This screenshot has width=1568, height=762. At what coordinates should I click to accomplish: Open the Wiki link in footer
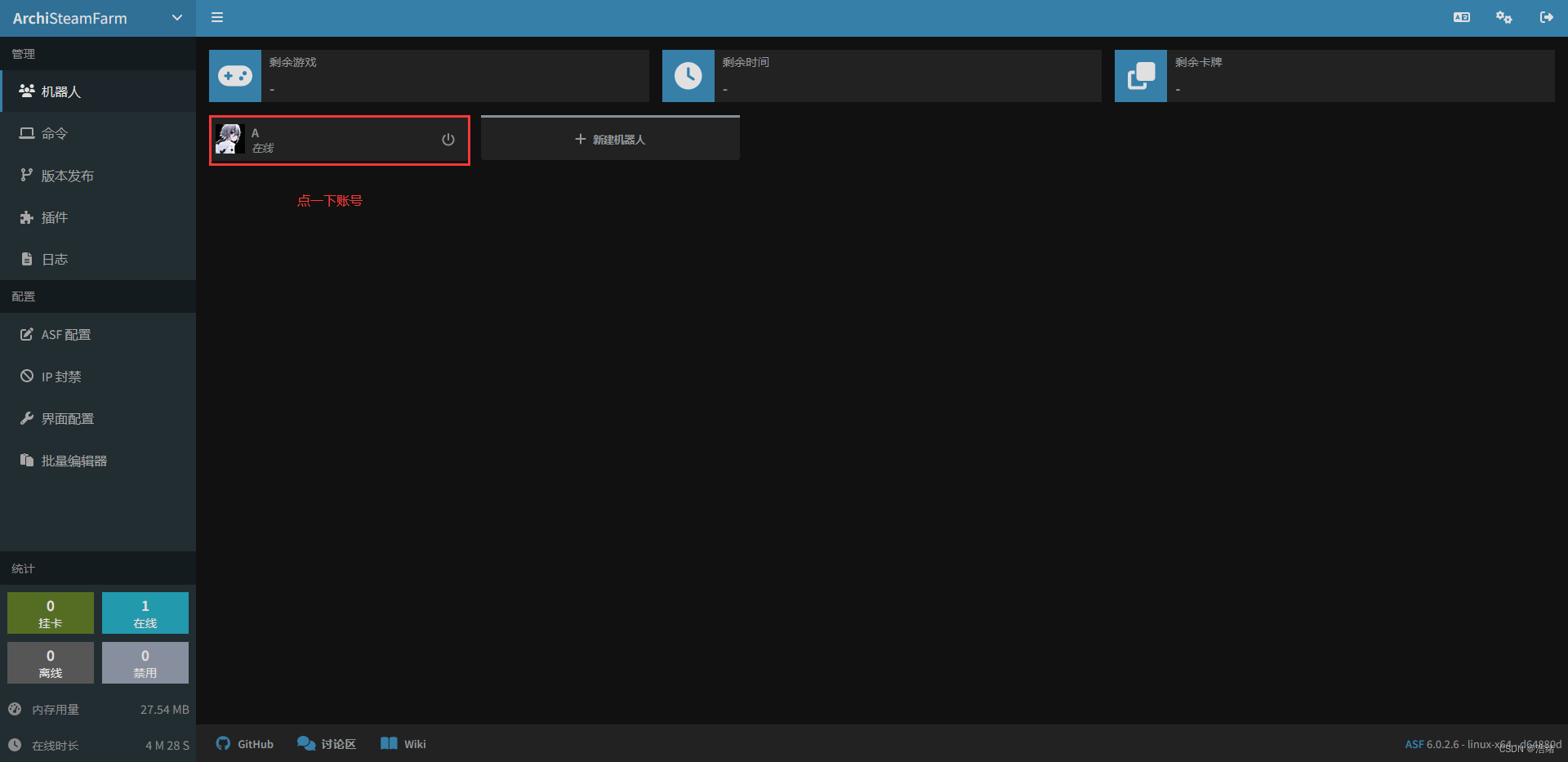(403, 744)
